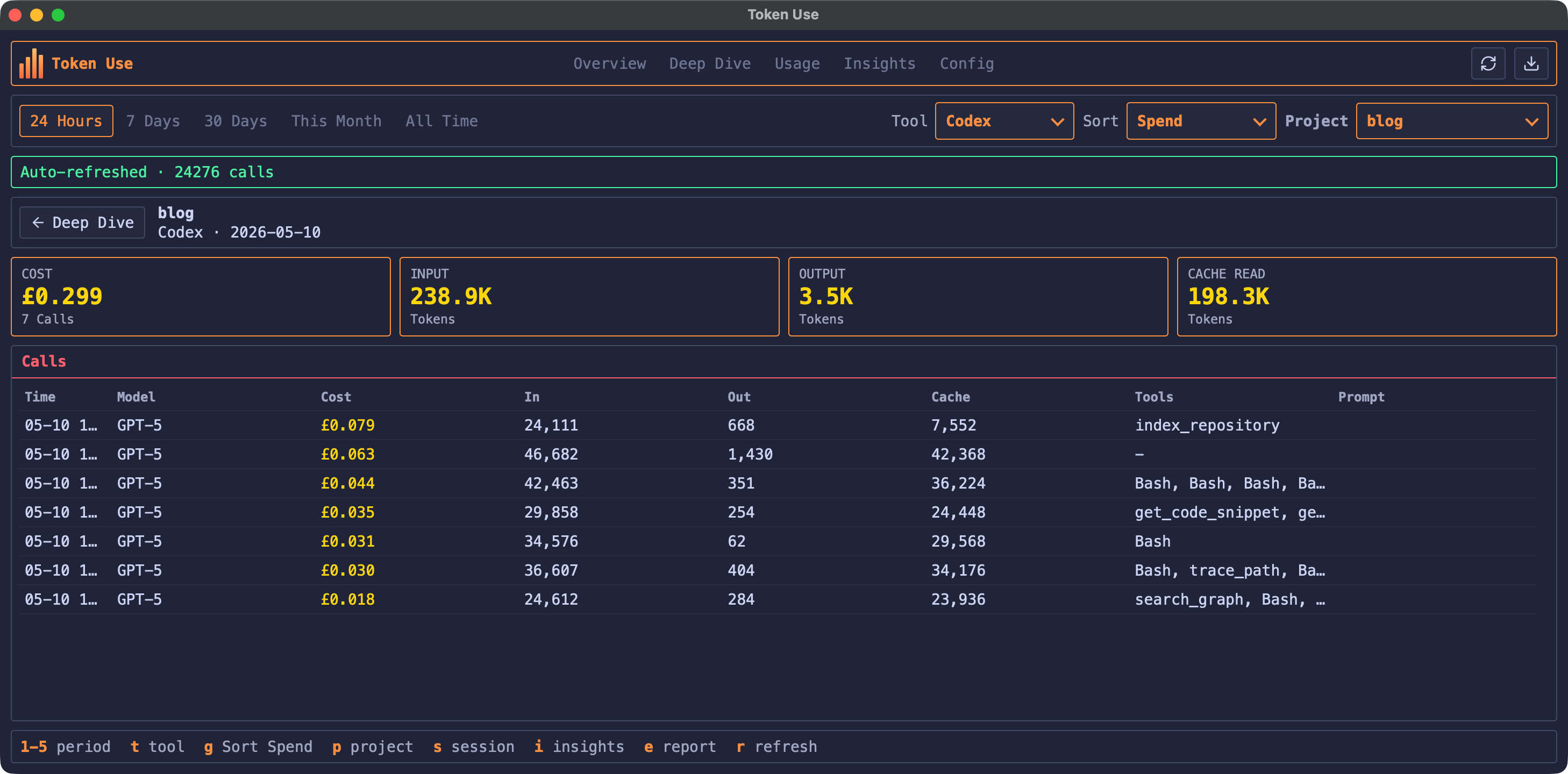Viewport: 1568px width, 774px height.
Task: Select the 30 Days period
Action: (236, 121)
